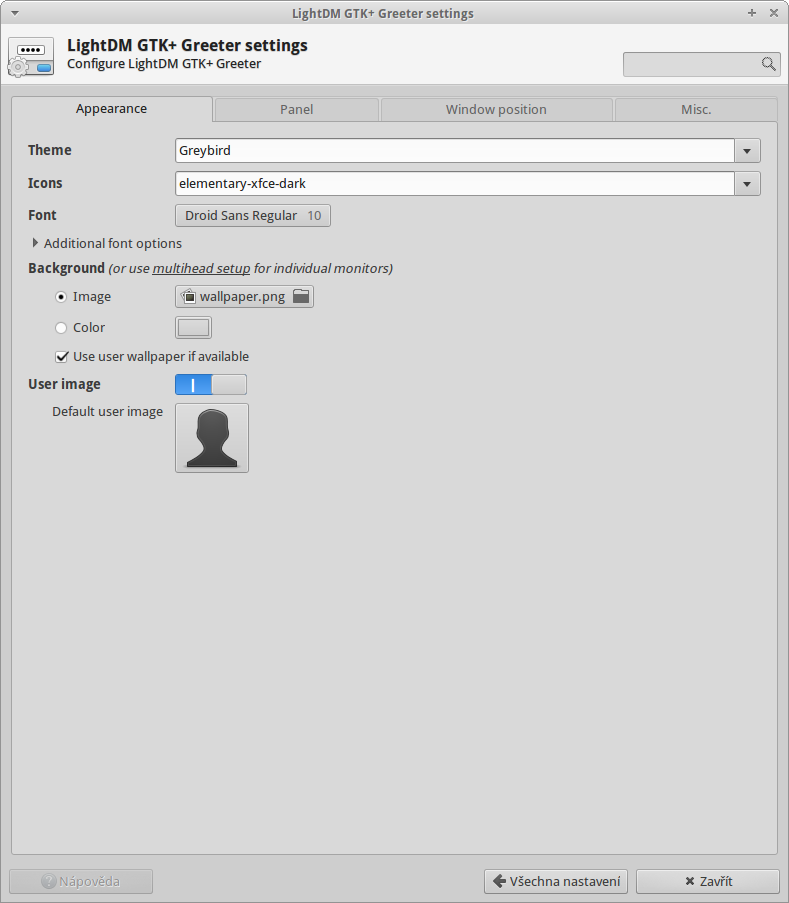The height and width of the screenshot is (903, 789).
Task: Switch to the Window position tab
Action: 496,109
